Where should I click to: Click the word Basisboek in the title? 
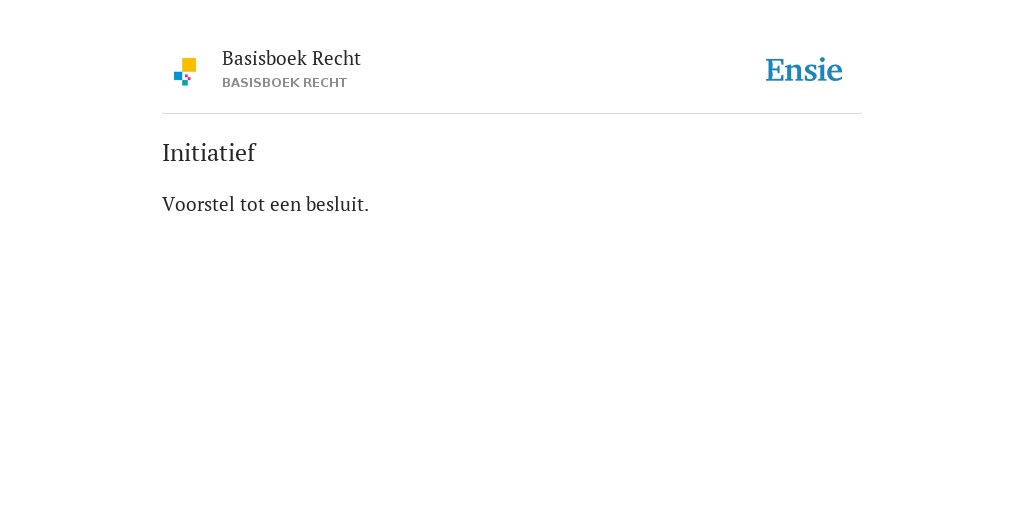point(264,58)
